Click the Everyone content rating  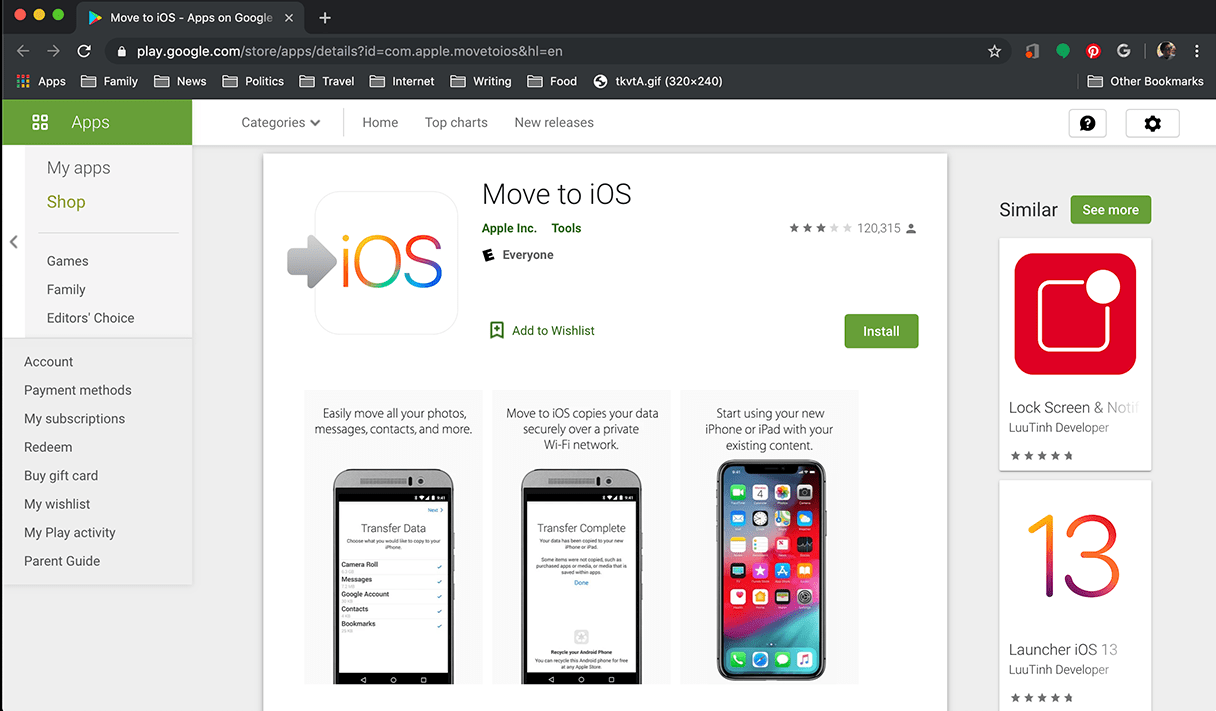pos(518,255)
